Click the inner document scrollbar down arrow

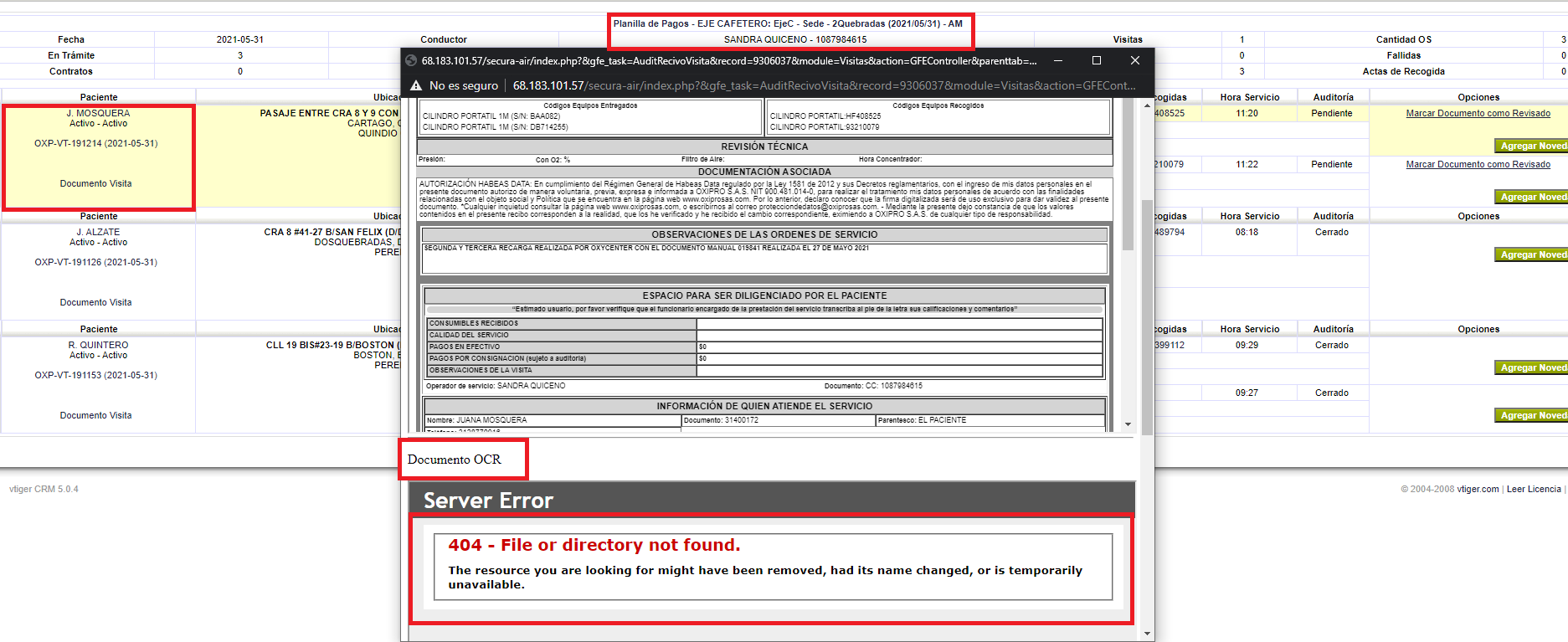[x=1128, y=424]
